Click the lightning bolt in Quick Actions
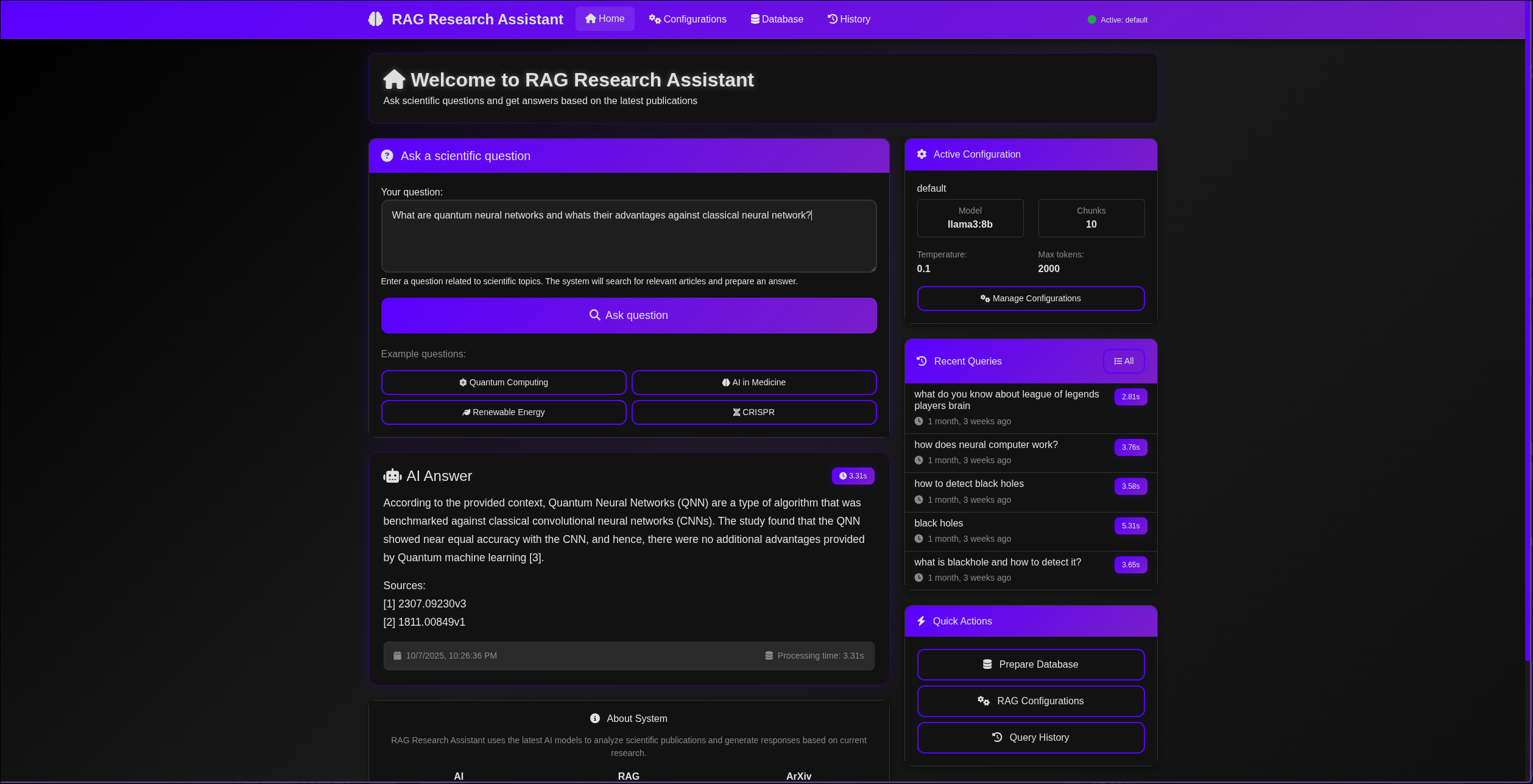The image size is (1533, 784). pos(921,621)
